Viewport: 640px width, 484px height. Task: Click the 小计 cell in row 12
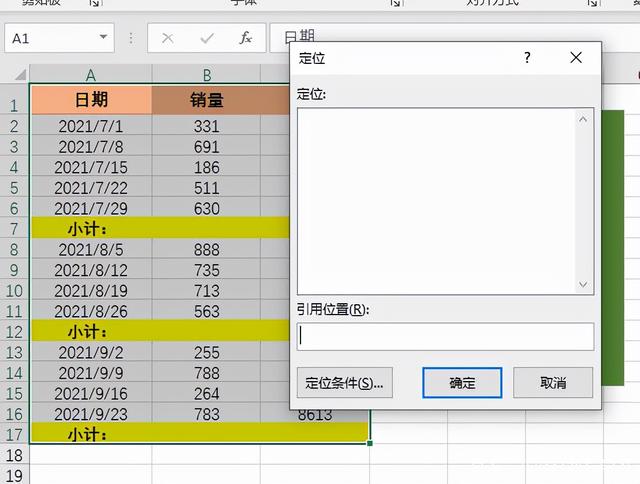click(91, 331)
